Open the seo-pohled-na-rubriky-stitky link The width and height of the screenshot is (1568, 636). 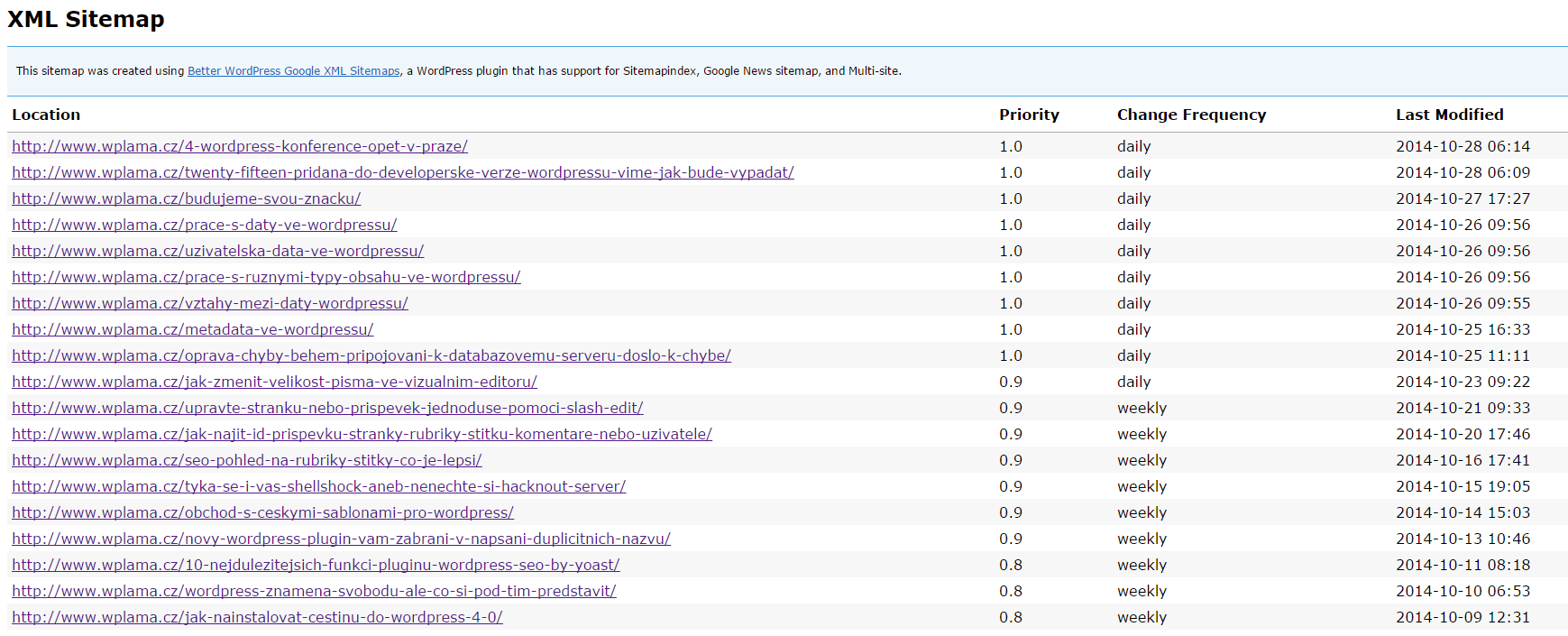(247, 460)
